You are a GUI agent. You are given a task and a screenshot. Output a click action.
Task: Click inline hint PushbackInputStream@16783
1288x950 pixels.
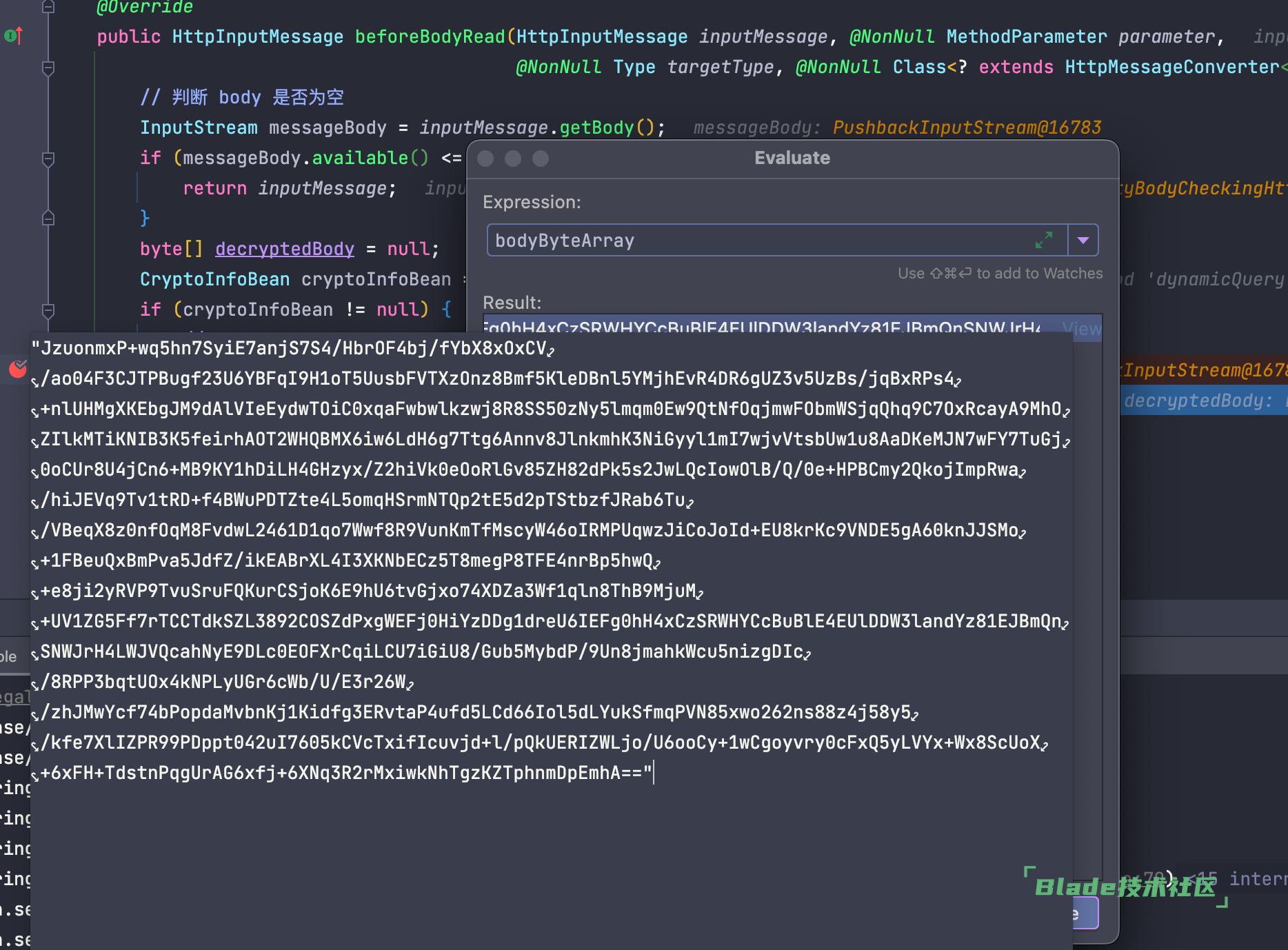click(x=967, y=128)
